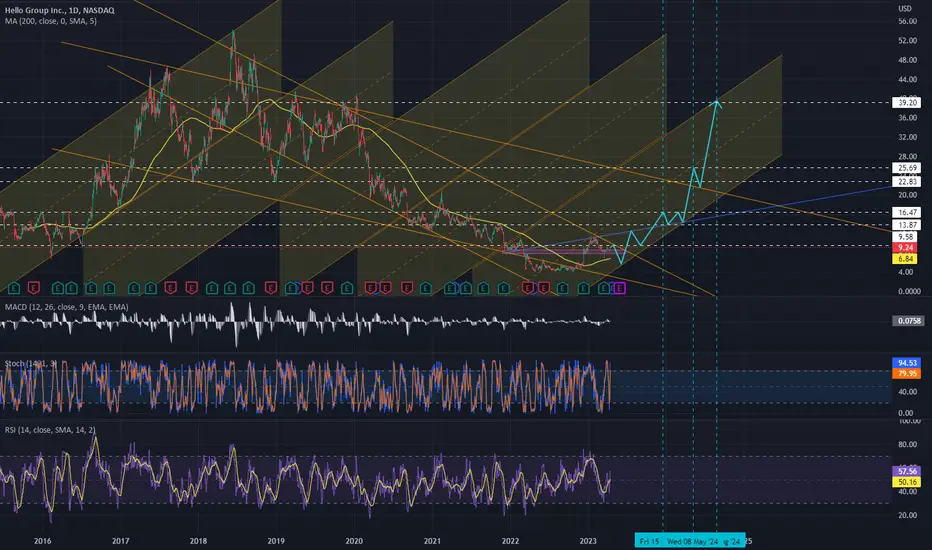Click the purple RSI value 57.56
Screen dimensions: 932x550
click(906, 471)
